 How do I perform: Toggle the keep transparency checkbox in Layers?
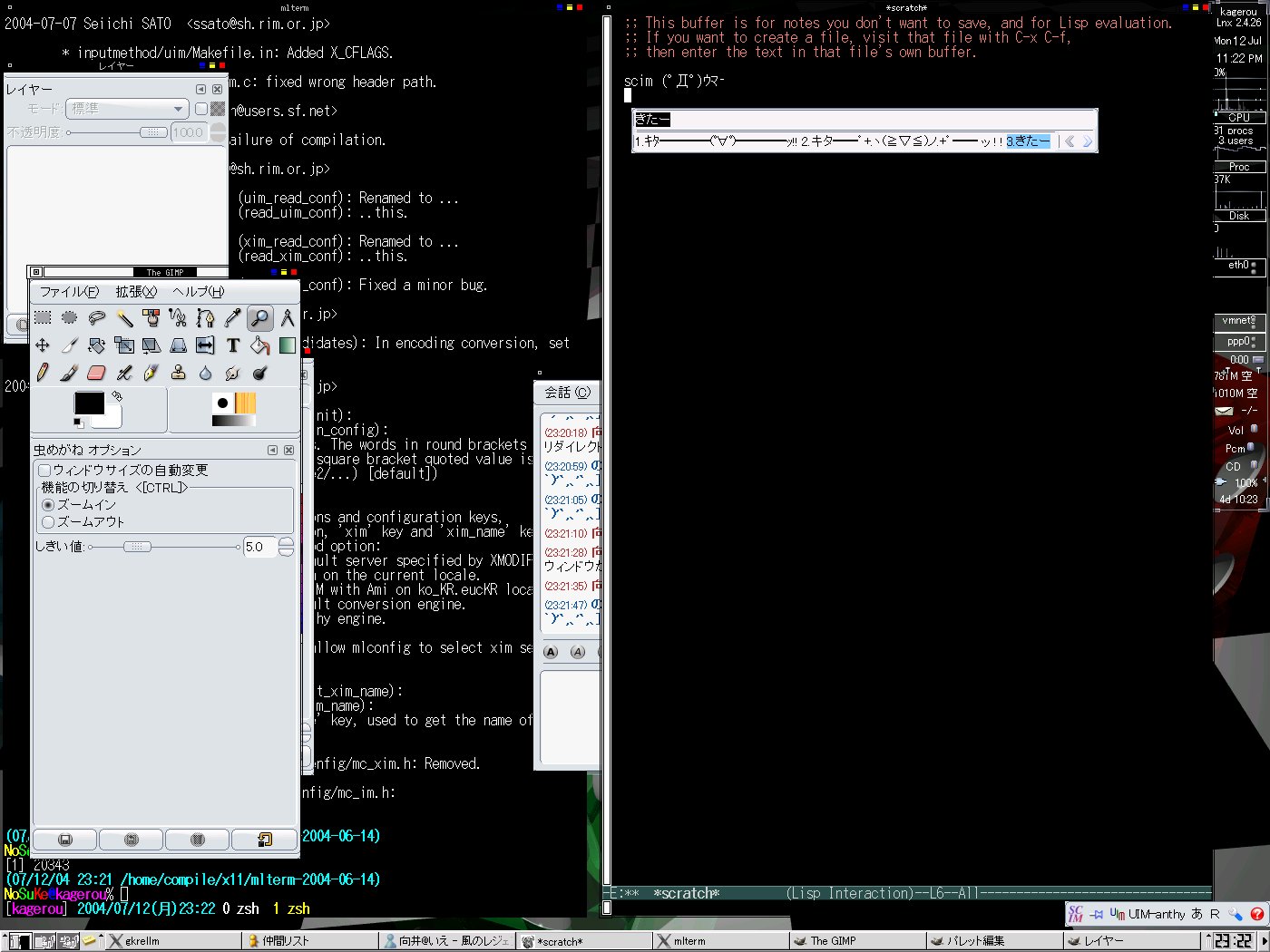pos(201,109)
